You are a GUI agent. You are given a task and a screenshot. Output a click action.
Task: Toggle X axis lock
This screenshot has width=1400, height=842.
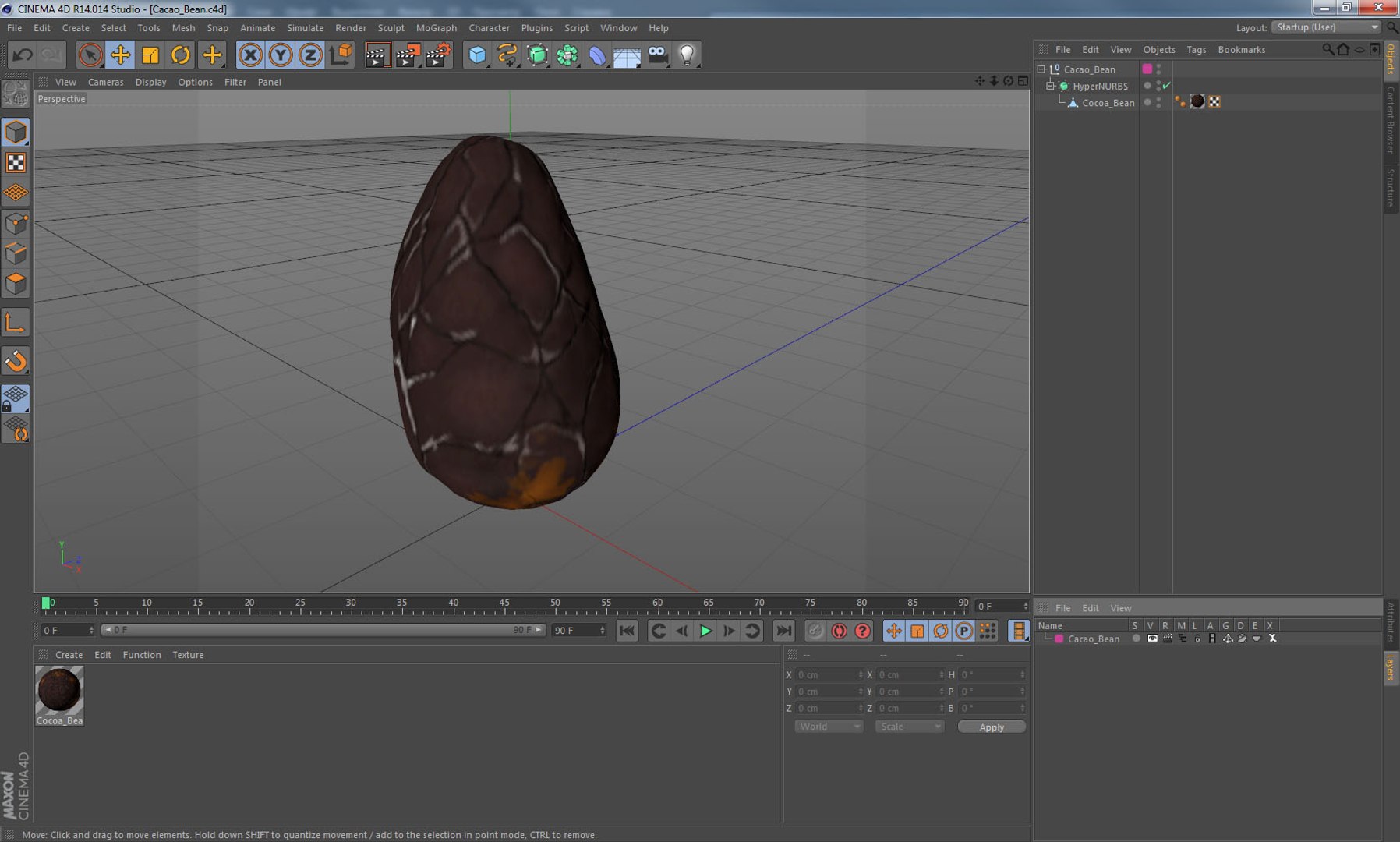click(250, 55)
